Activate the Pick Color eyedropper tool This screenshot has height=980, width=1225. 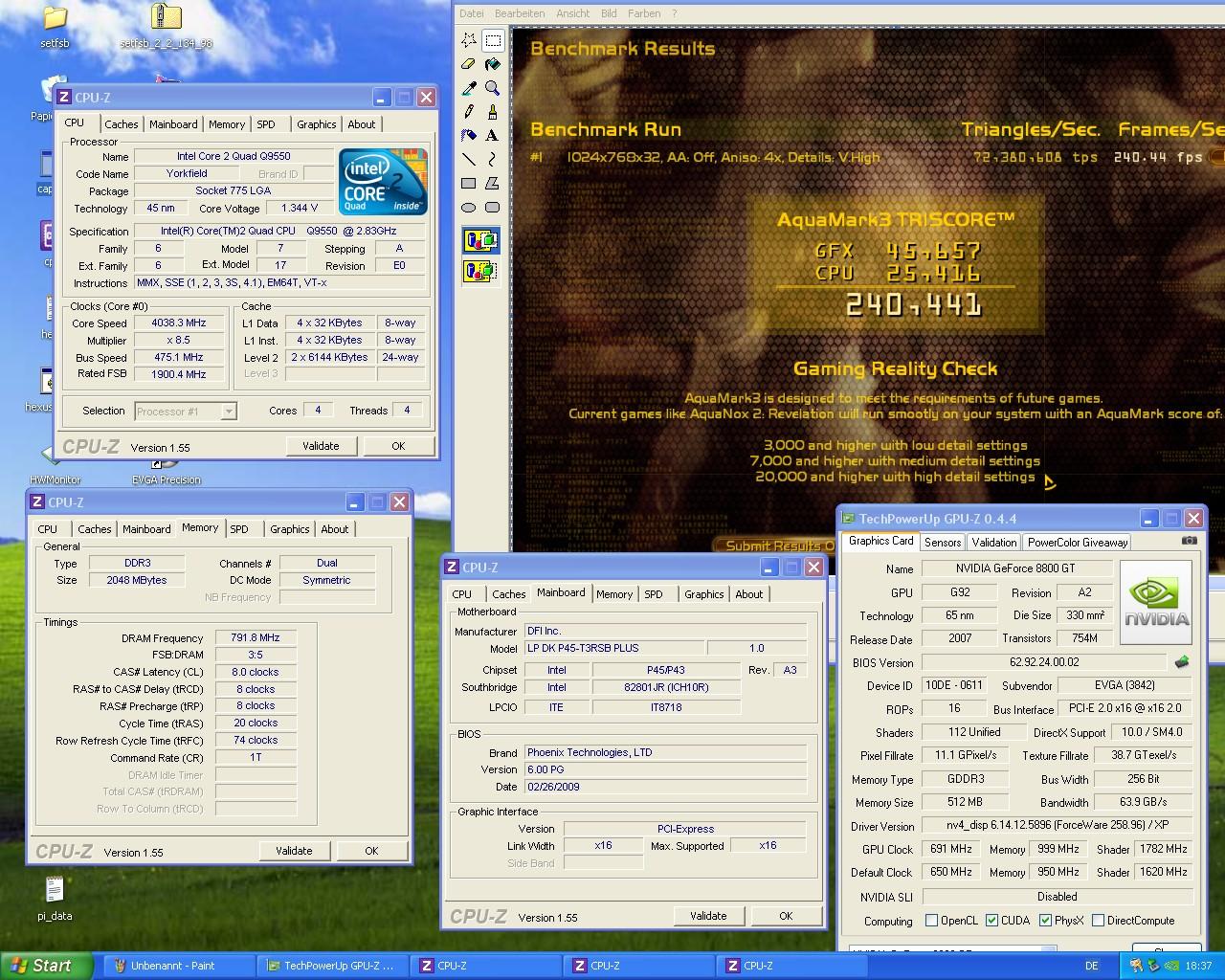pyautogui.click(x=469, y=88)
